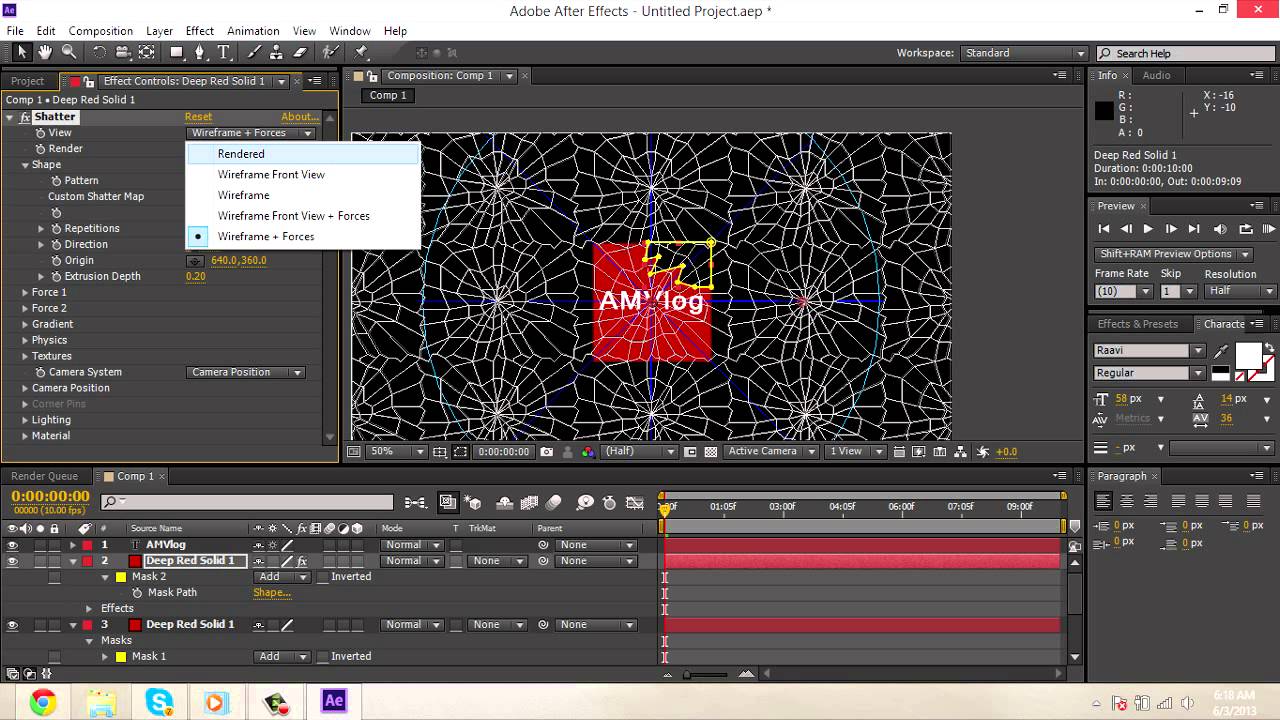The image size is (1280, 720).
Task: Select the Puppet Pin tool
Action: (361, 53)
